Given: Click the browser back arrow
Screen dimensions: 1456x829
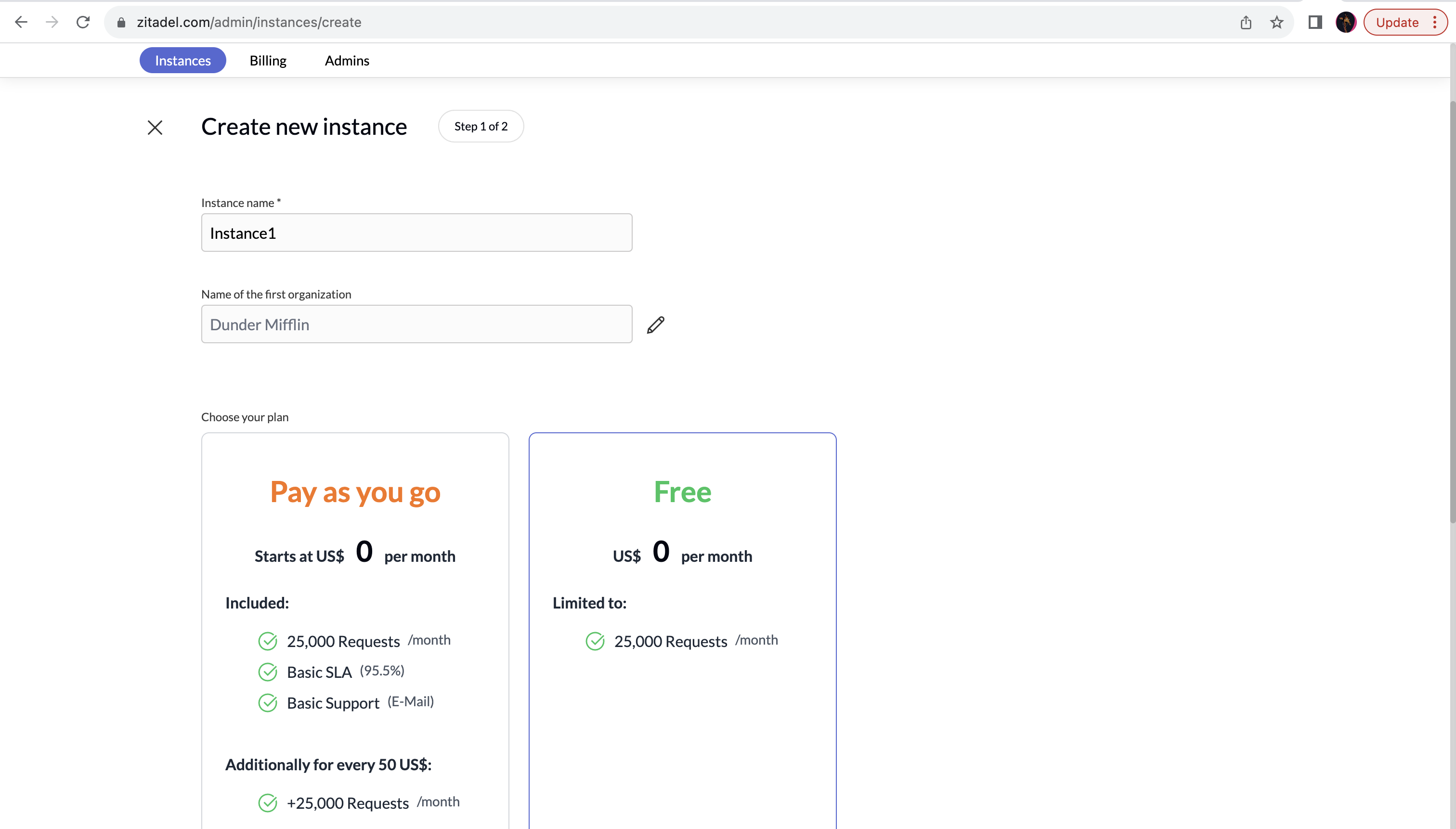Looking at the screenshot, I should (21, 22).
